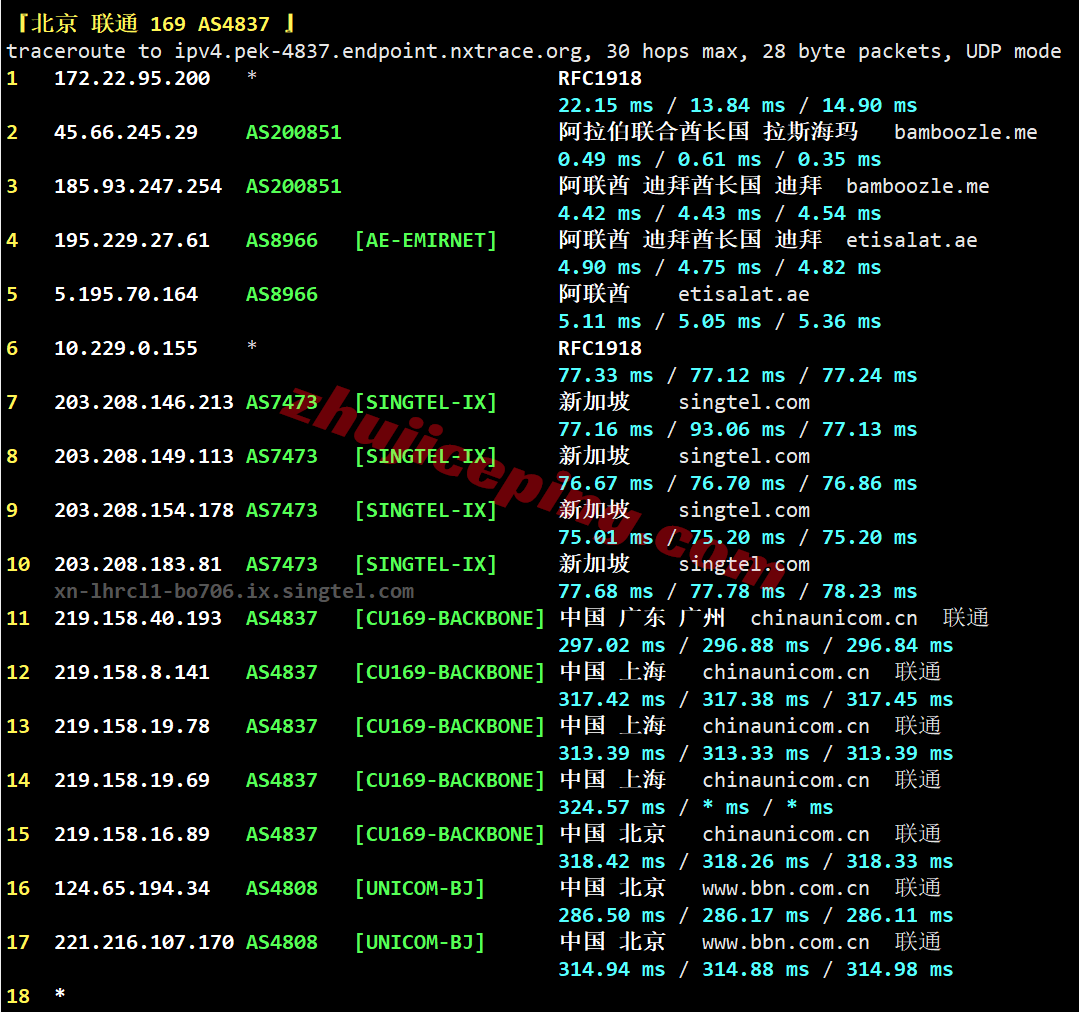Click IP address 5.195.70.164 at hop 5
Screen dimensions: 1079x1012
(126, 294)
